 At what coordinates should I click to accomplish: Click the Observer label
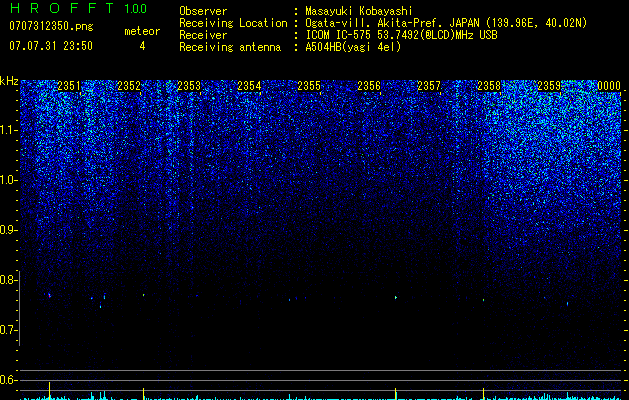pyautogui.click(x=203, y=11)
